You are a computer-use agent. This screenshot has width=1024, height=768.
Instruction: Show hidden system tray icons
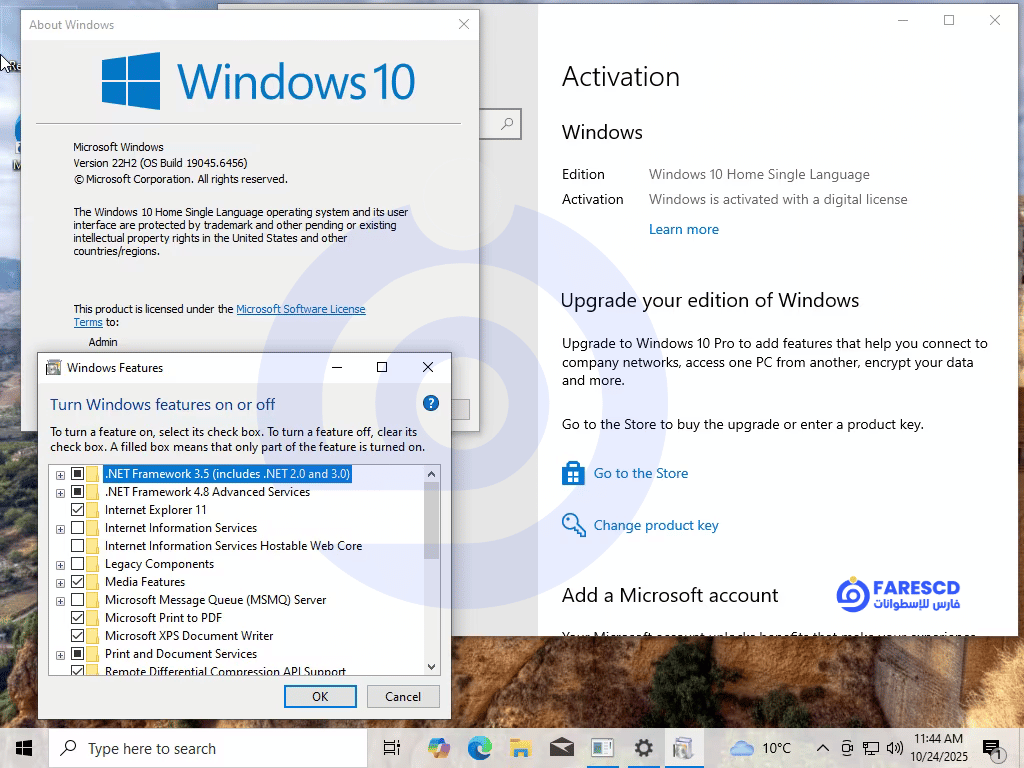coord(823,748)
